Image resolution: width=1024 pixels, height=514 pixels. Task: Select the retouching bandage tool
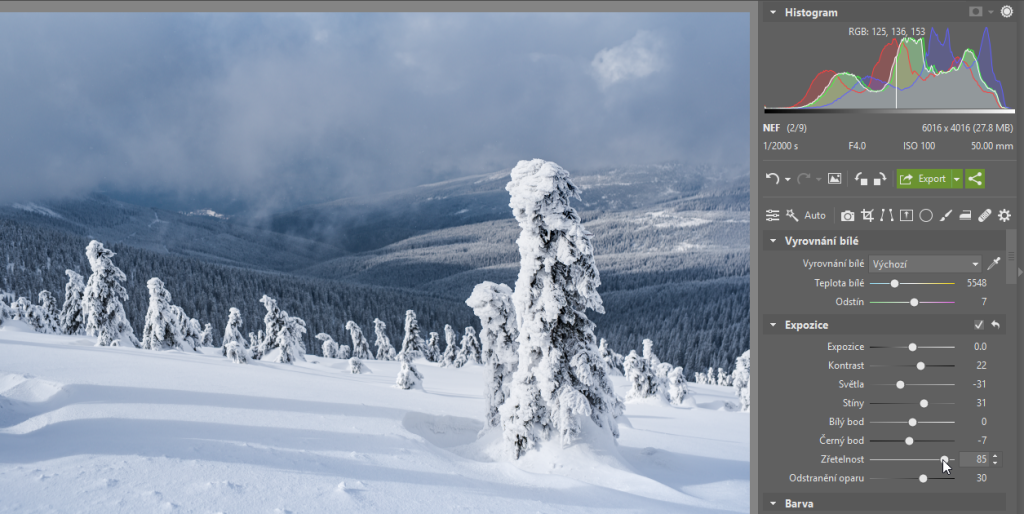(x=985, y=216)
